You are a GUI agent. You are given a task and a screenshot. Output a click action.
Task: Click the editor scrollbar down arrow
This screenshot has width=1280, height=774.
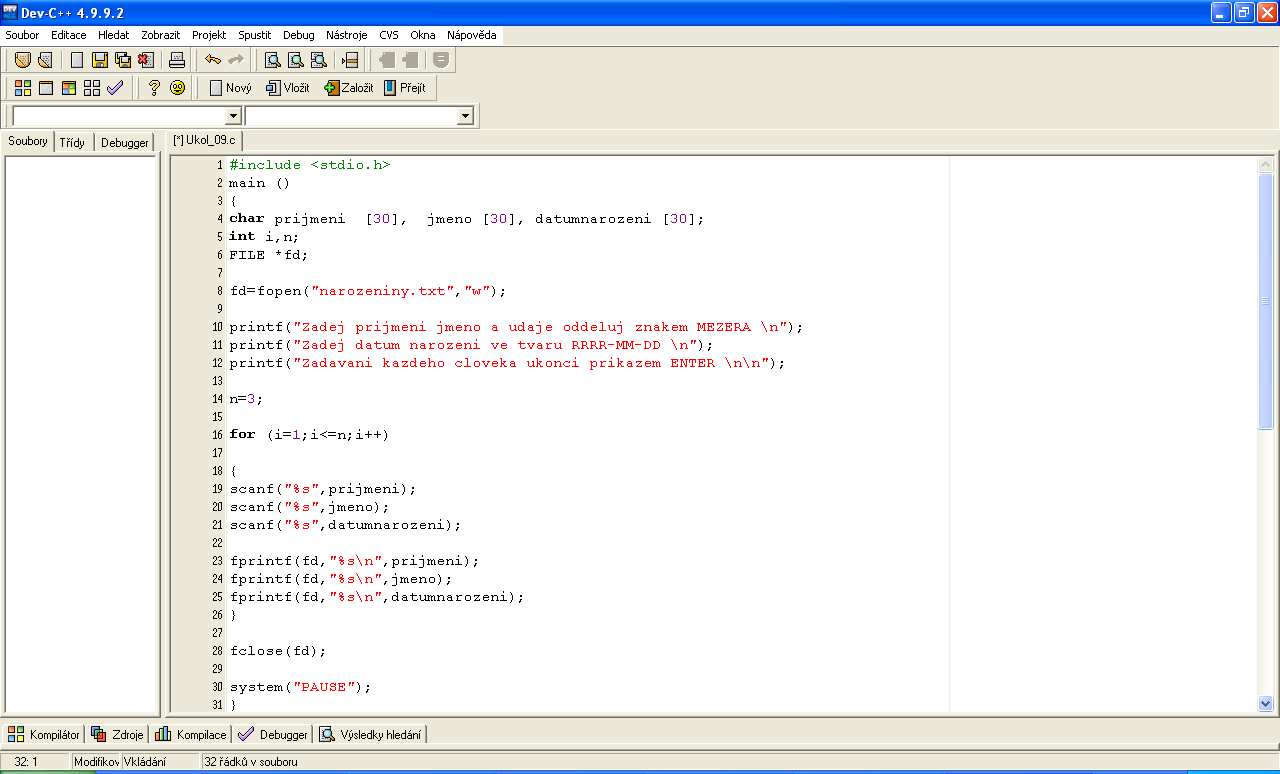point(1266,703)
